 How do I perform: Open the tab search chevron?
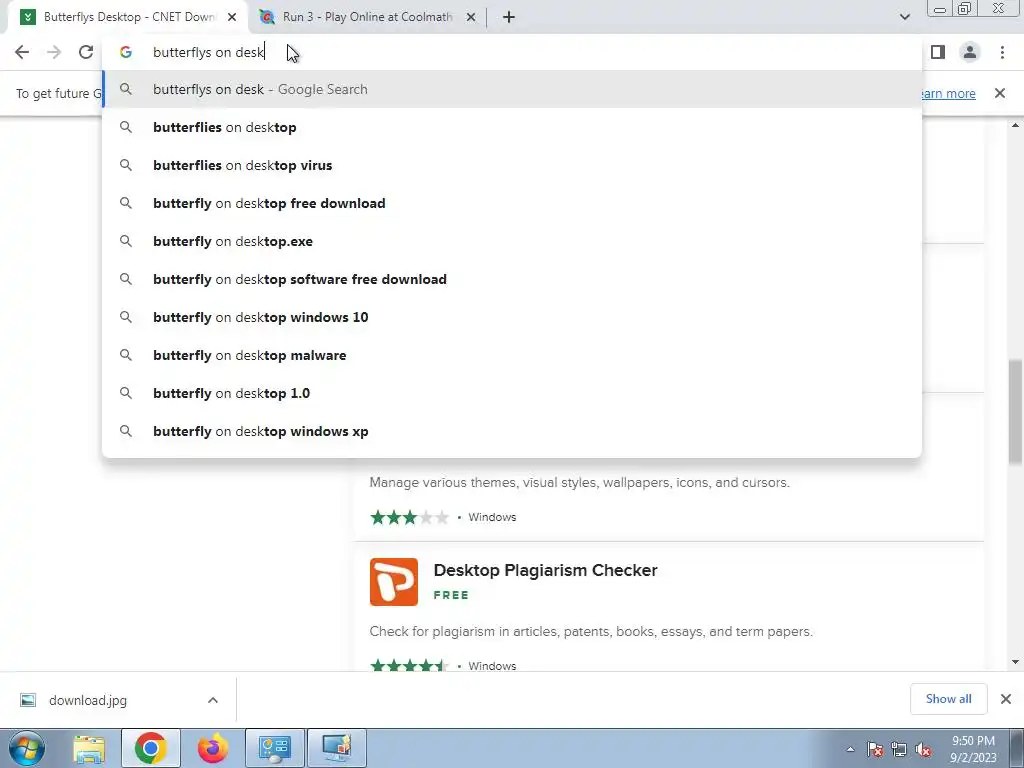pos(904,17)
